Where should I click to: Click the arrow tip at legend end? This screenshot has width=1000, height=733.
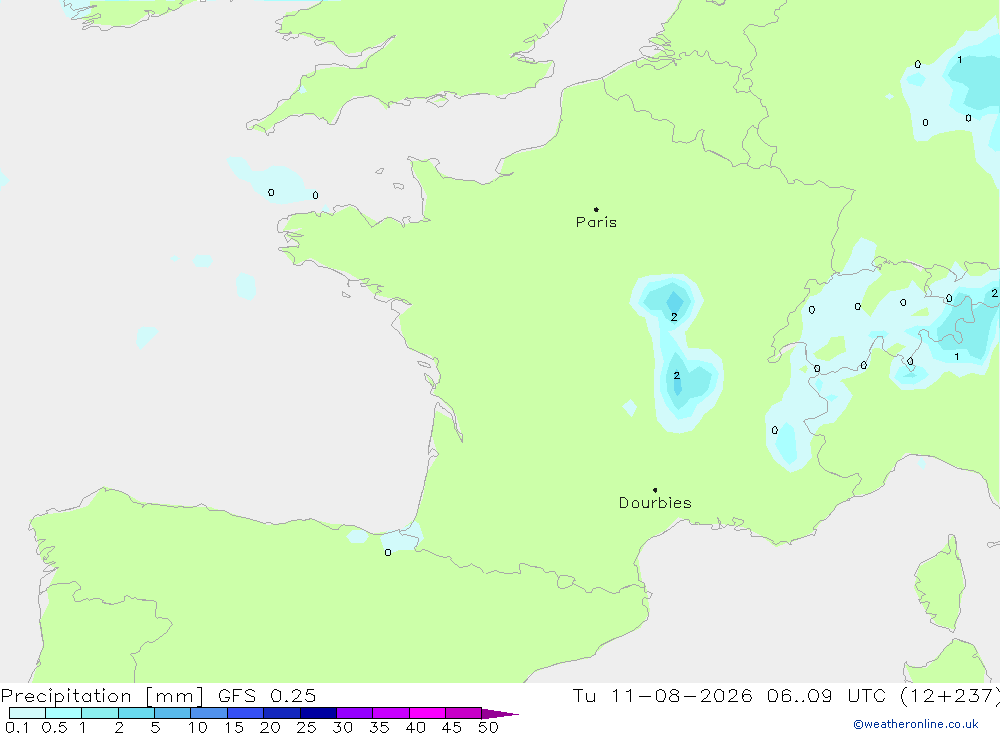[x=500, y=714]
